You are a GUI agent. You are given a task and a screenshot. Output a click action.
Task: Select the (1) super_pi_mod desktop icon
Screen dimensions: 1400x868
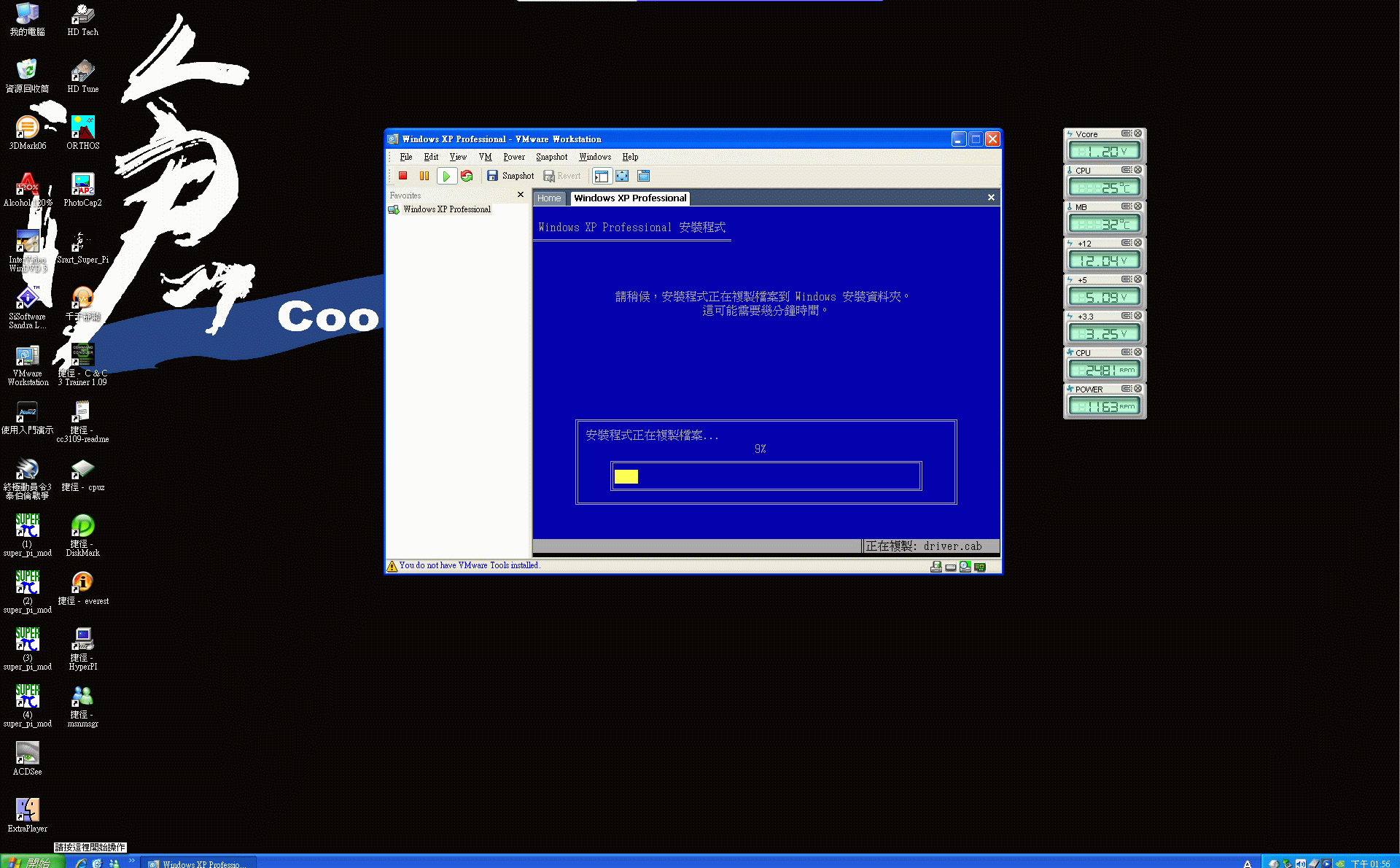27,536
